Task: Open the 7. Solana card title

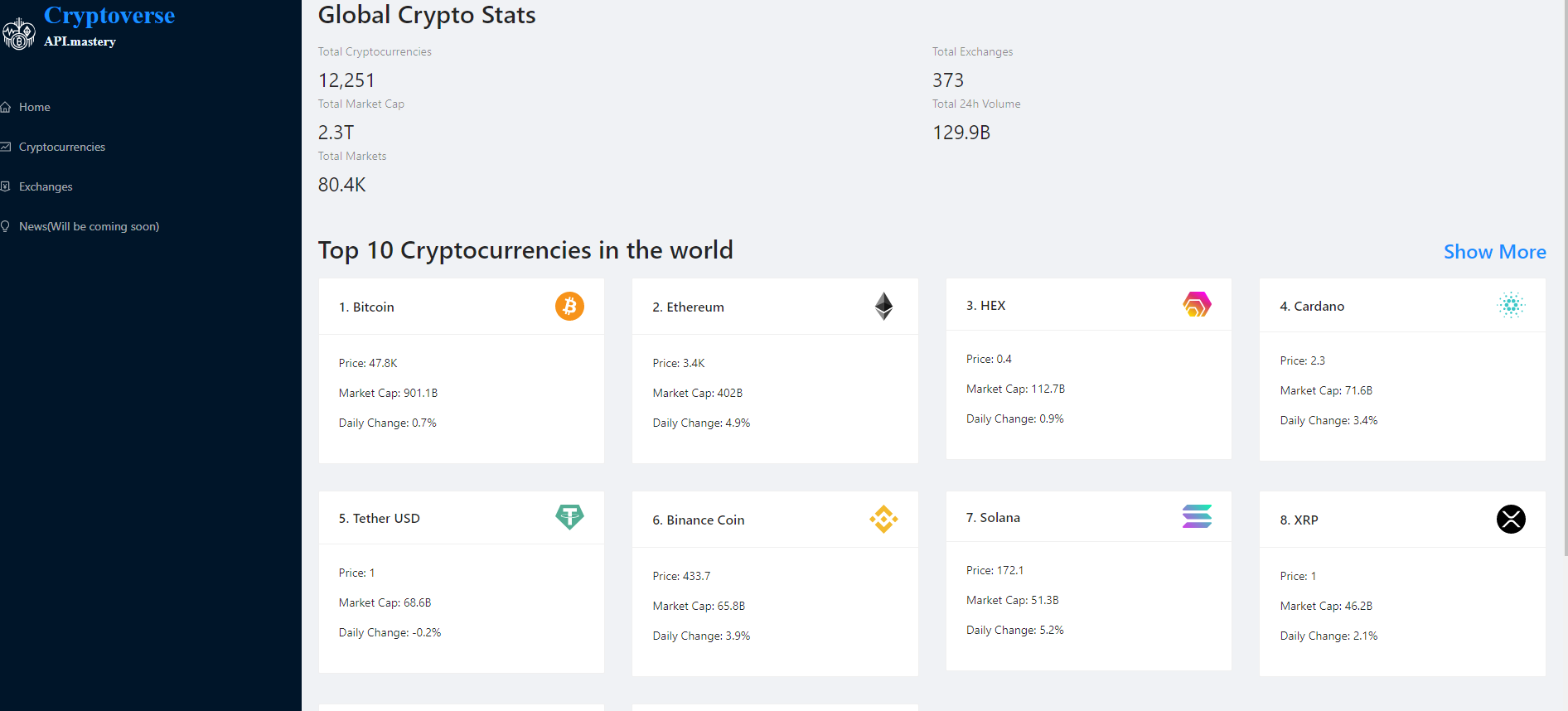Action: 993,517
